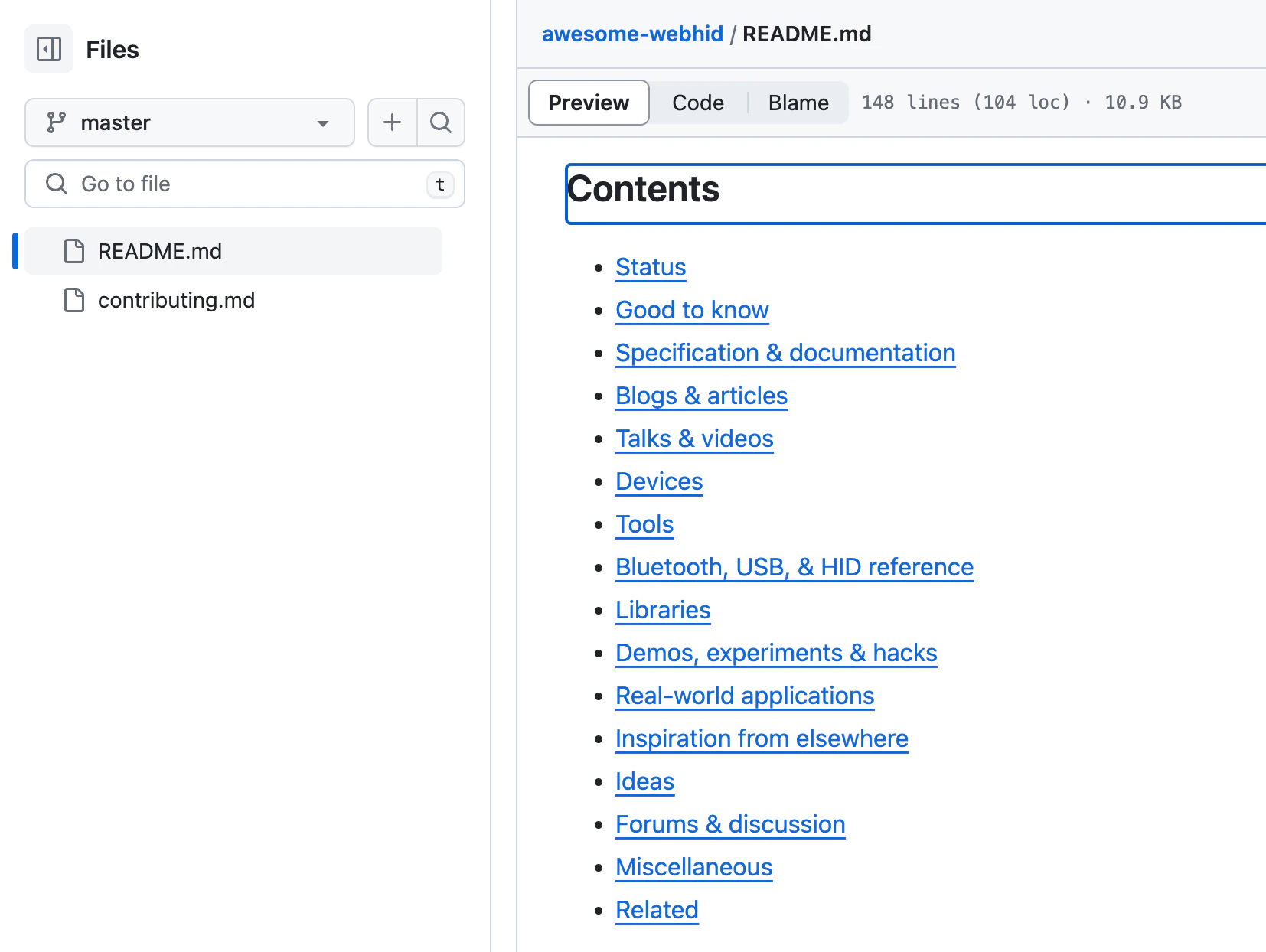Click the search magnifier button beside plus
The height and width of the screenshot is (952, 1266).
[441, 122]
